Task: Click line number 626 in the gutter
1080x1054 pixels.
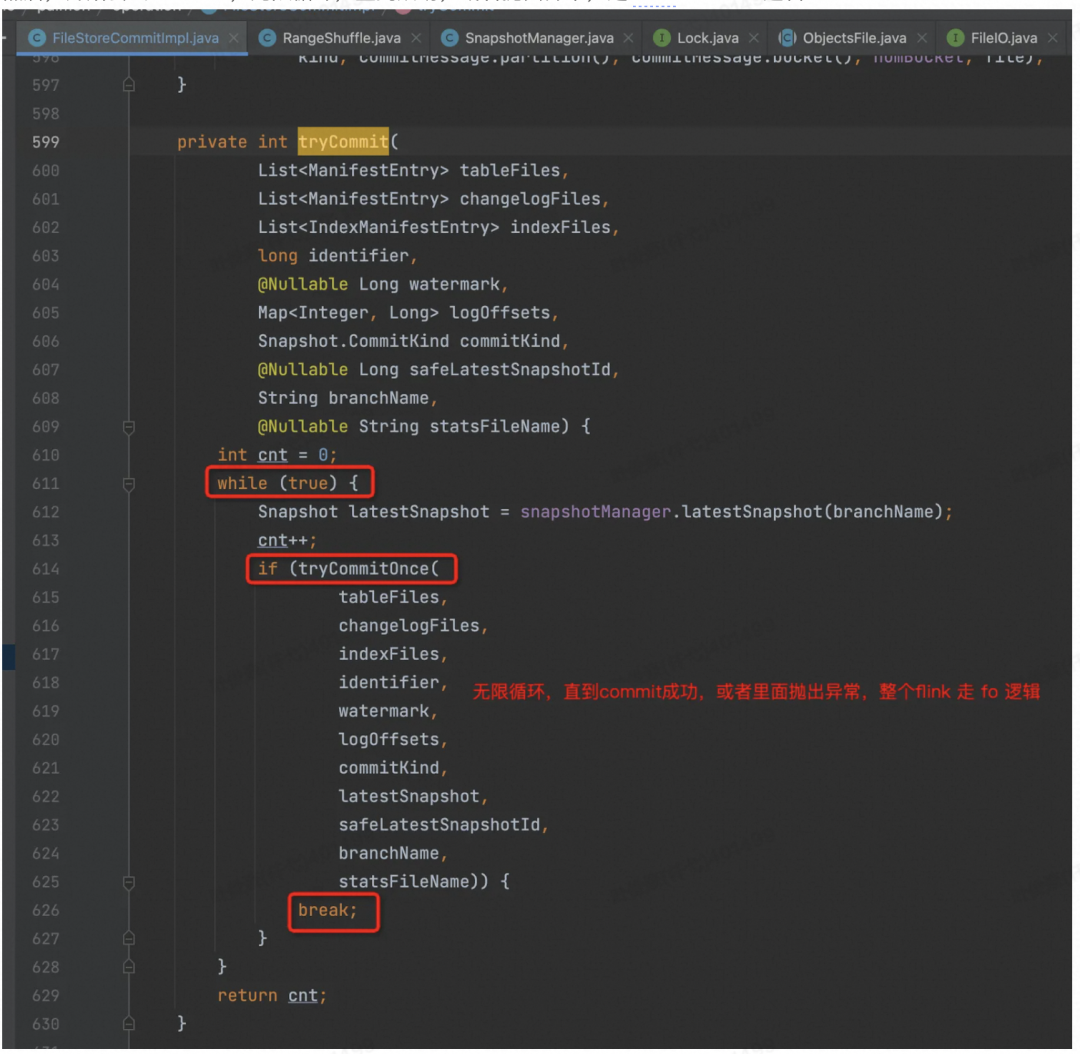Action: (45, 911)
